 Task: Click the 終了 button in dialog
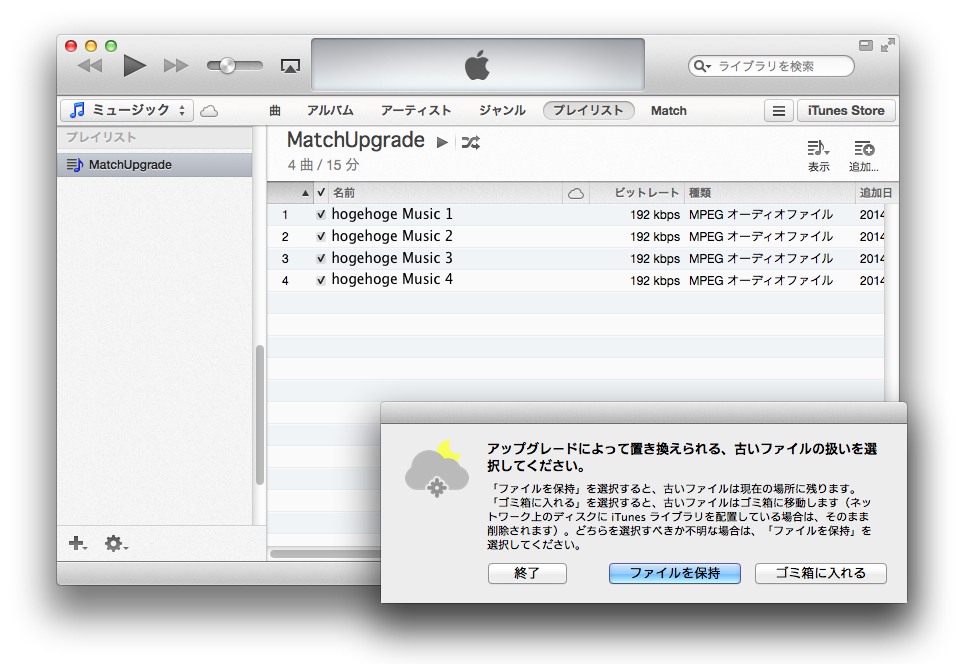coord(527,573)
